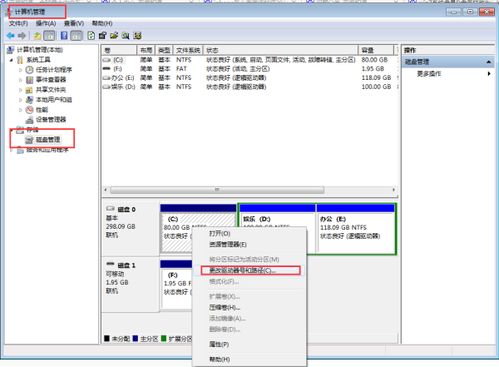Choose 压缩卷(H) from the context menu
499x367 pixels.
[224, 307]
